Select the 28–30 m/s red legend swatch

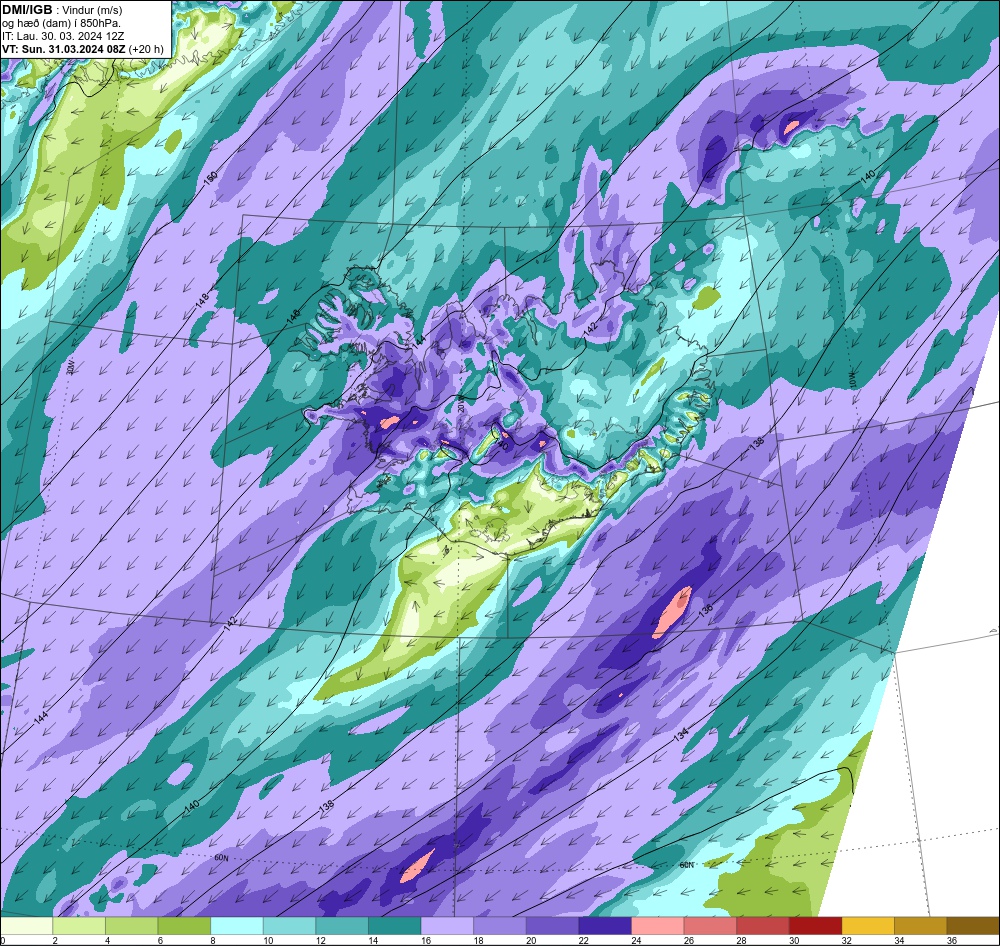[763, 926]
